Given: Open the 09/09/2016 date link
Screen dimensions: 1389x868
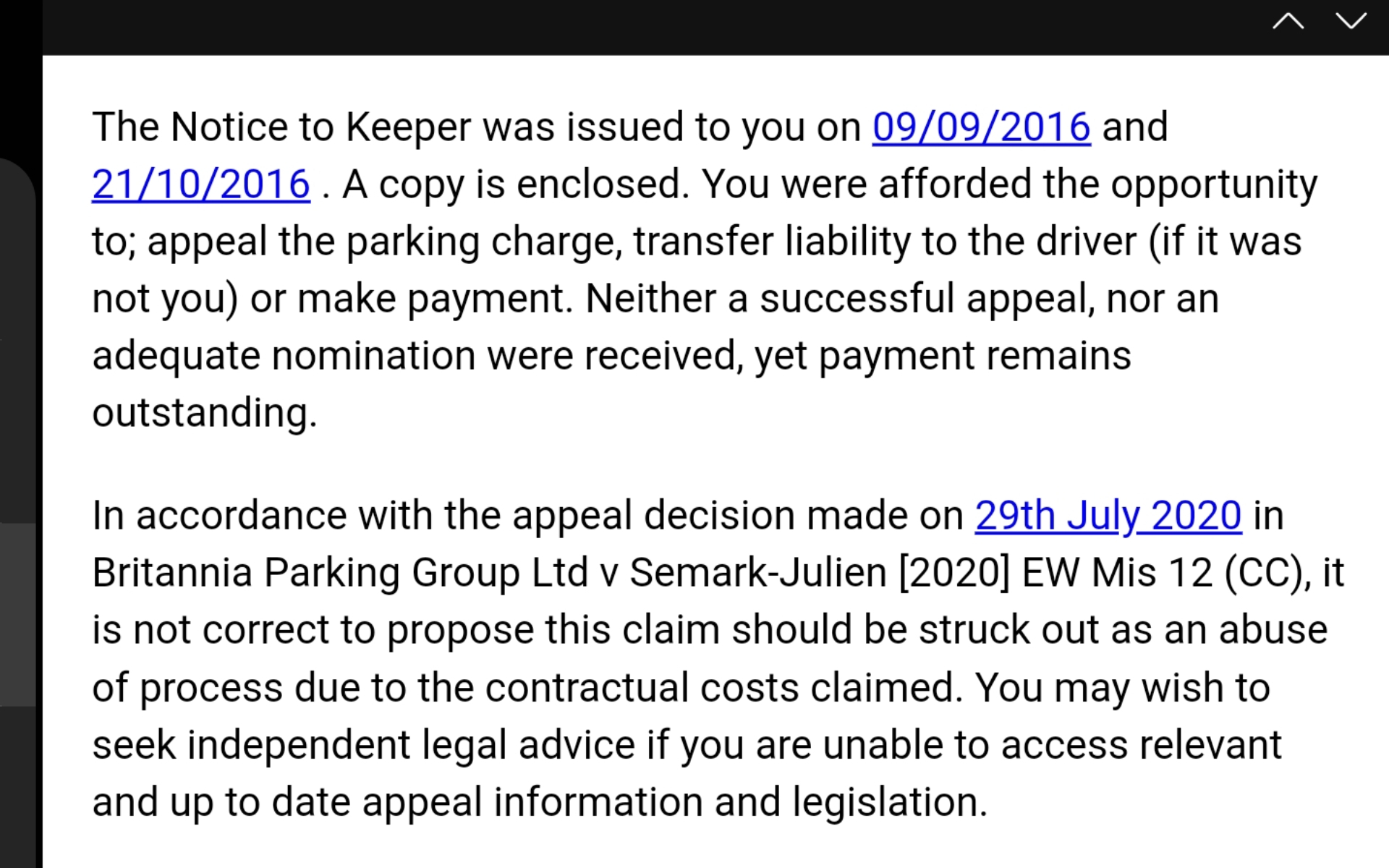Looking at the screenshot, I should pyautogui.click(x=981, y=127).
